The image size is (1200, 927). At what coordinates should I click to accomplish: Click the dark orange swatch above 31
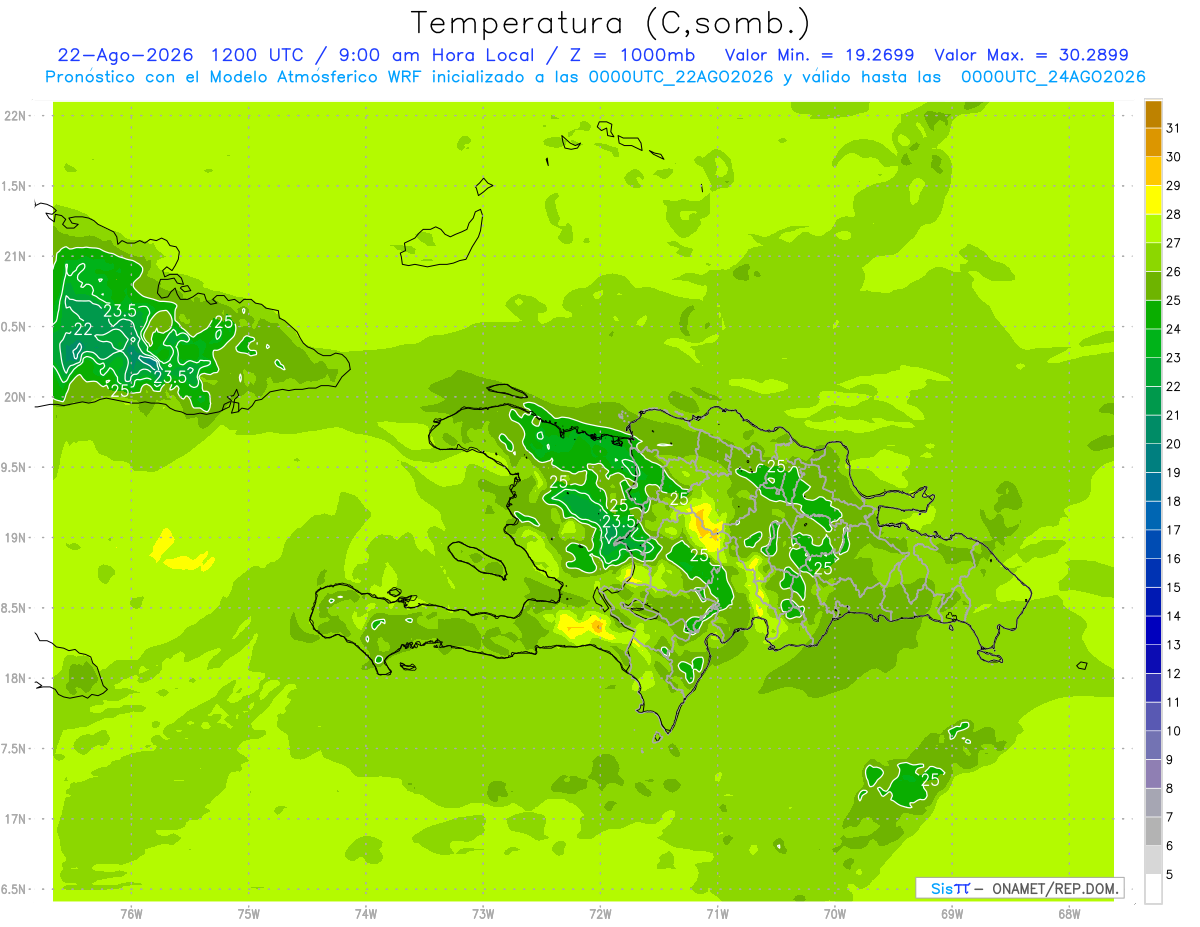pyautogui.click(x=1153, y=114)
